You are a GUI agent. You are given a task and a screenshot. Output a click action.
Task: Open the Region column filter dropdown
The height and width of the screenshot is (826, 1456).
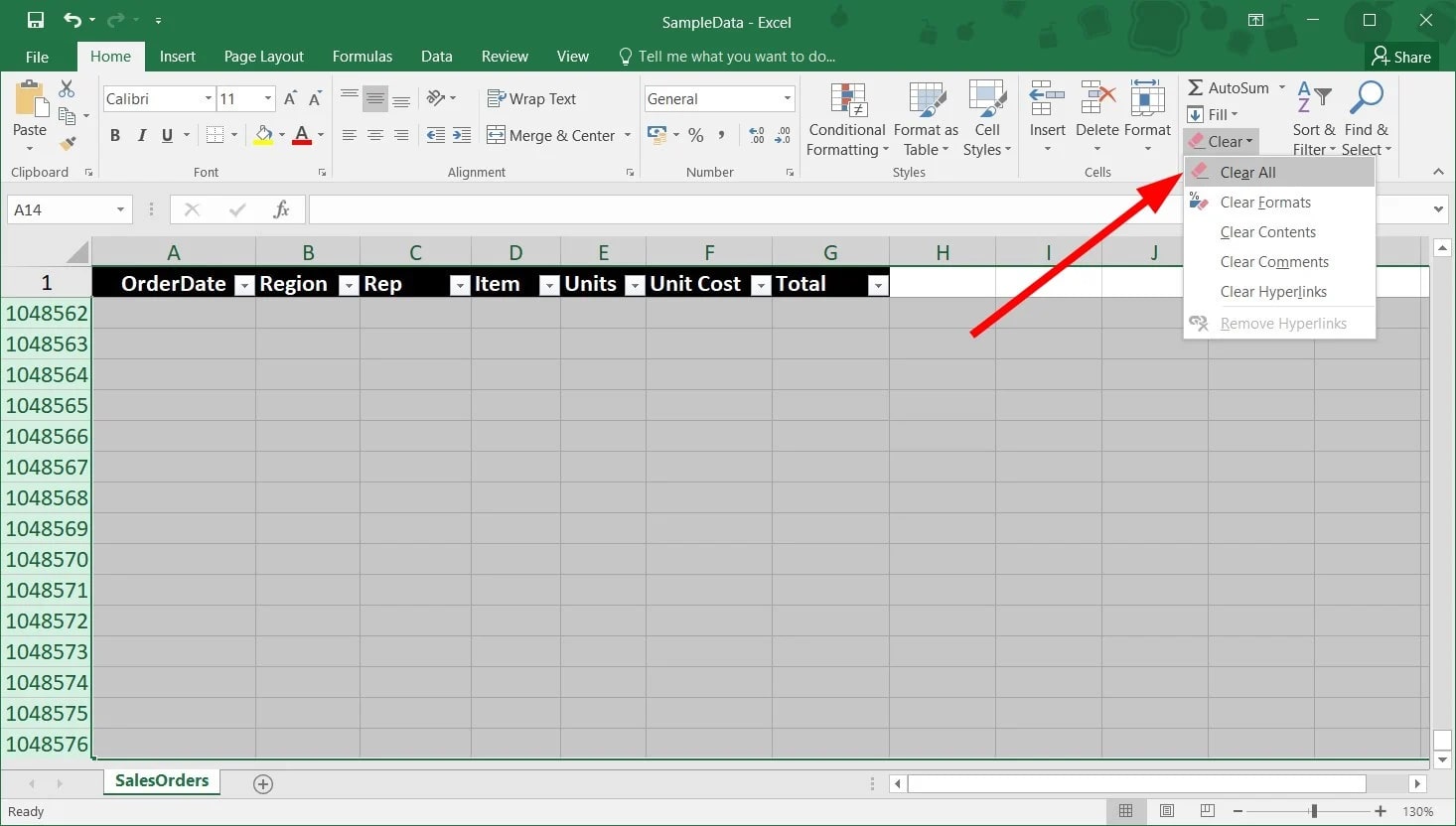348,285
